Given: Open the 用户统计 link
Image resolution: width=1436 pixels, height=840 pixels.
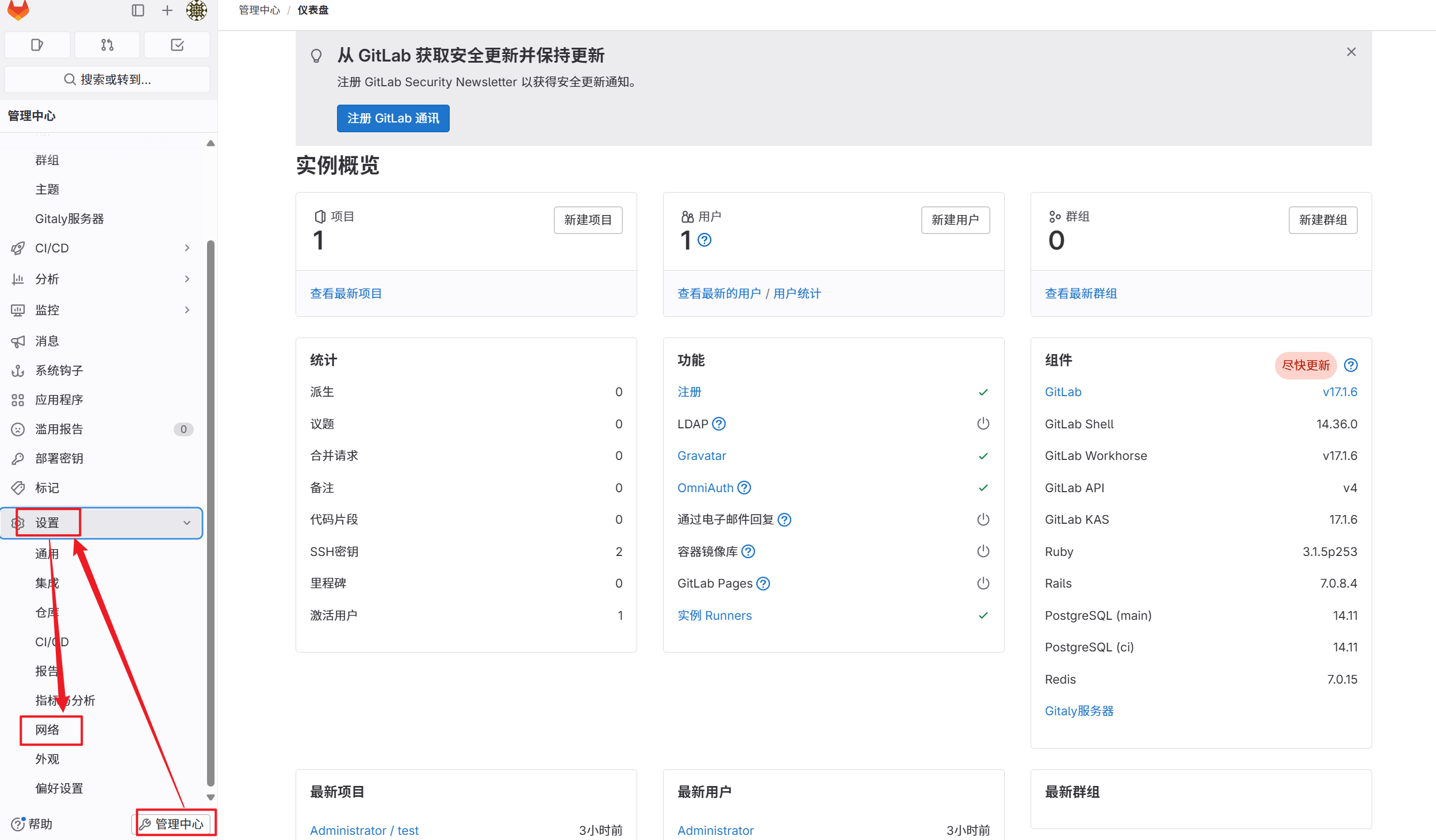Looking at the screenshot, I should 796,294.
